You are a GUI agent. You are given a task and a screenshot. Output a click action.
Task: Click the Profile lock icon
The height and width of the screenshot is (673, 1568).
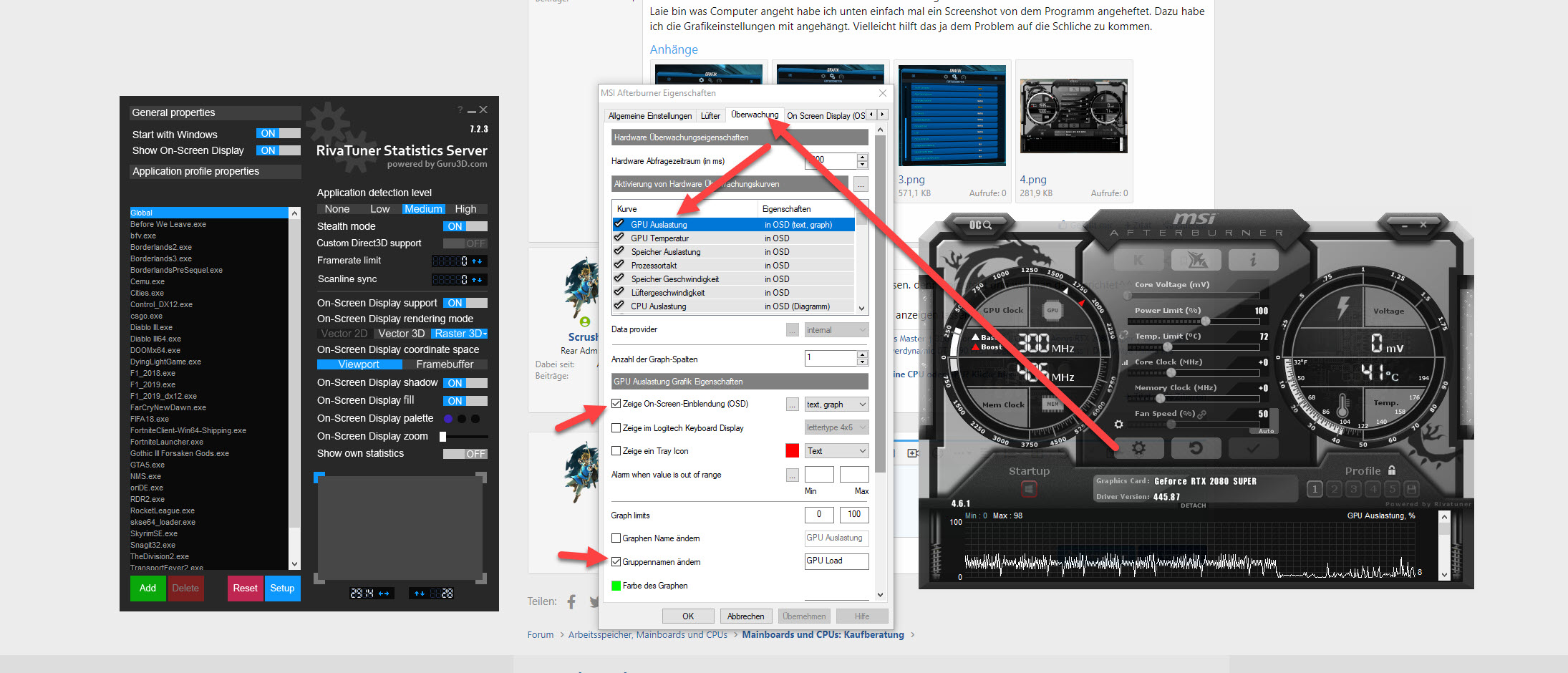tap(1392, 470)
